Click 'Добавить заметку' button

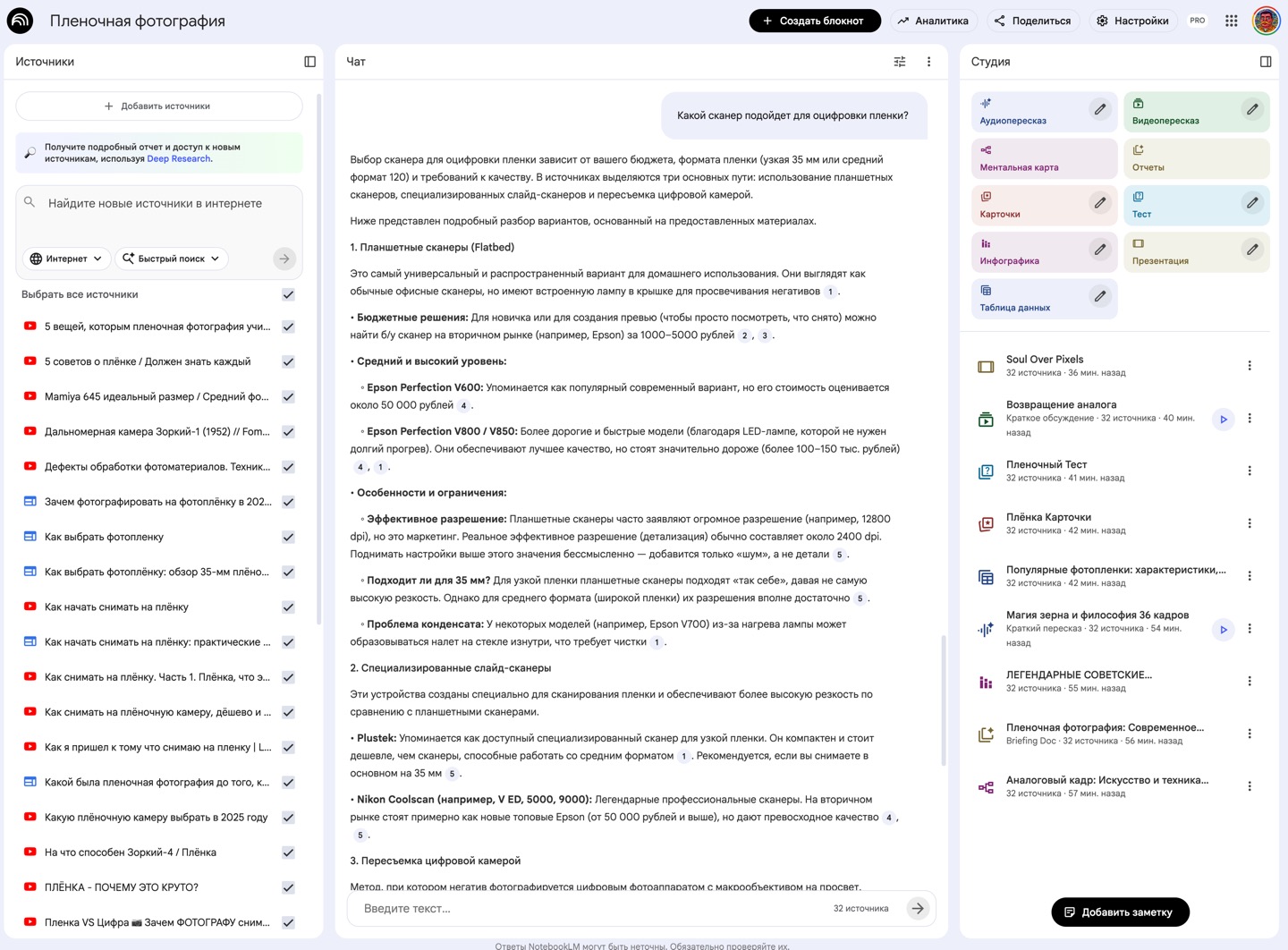point(1120,912)
